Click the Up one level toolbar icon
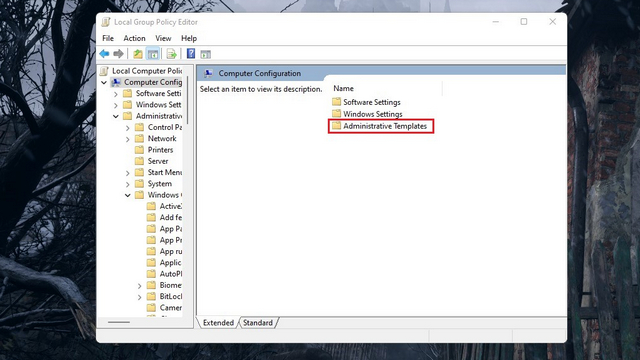Image resolution: width=640 pixels, height=360 pixels. click(138, 53)
